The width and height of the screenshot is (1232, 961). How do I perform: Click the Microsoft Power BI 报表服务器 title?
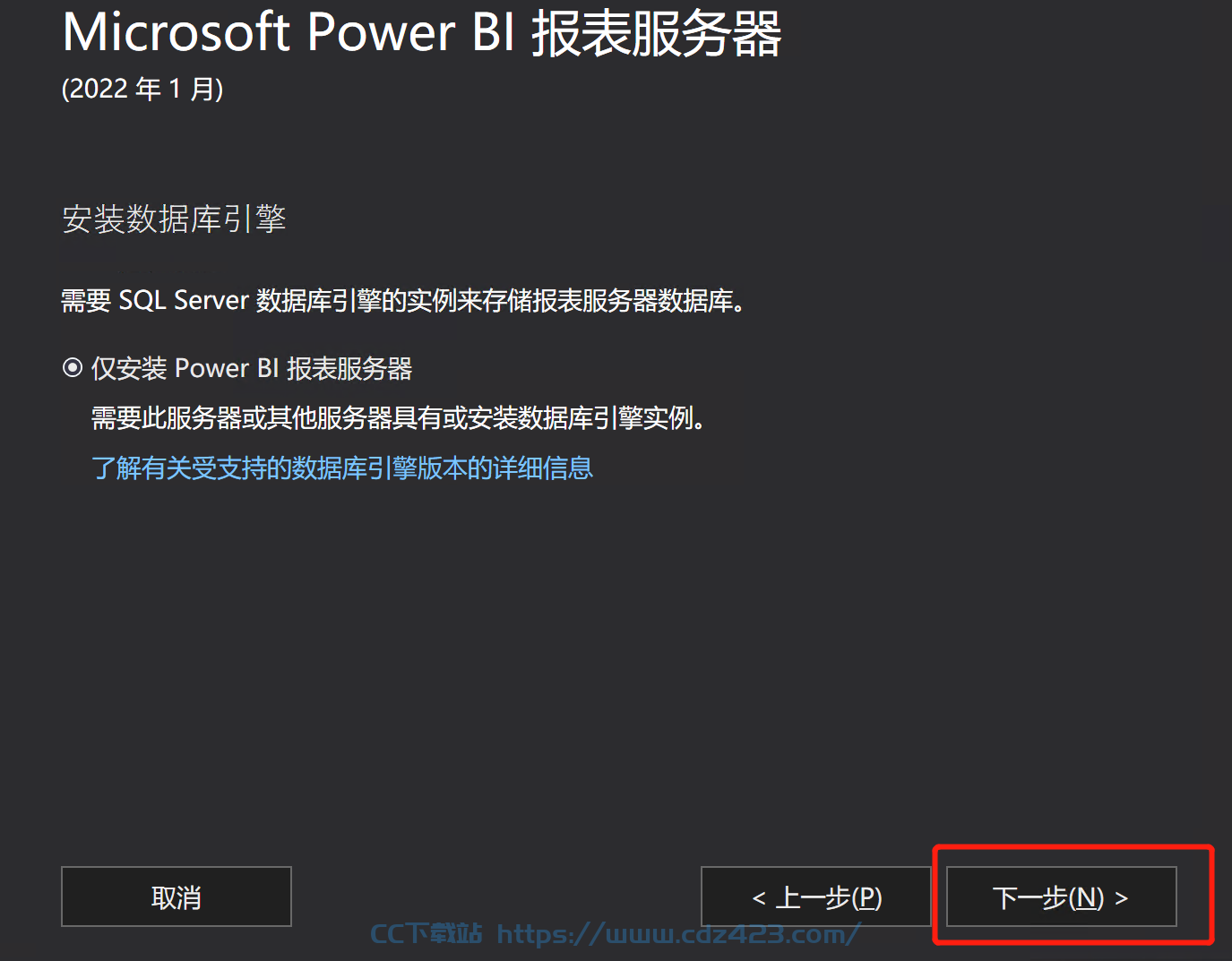pos(422,33)
